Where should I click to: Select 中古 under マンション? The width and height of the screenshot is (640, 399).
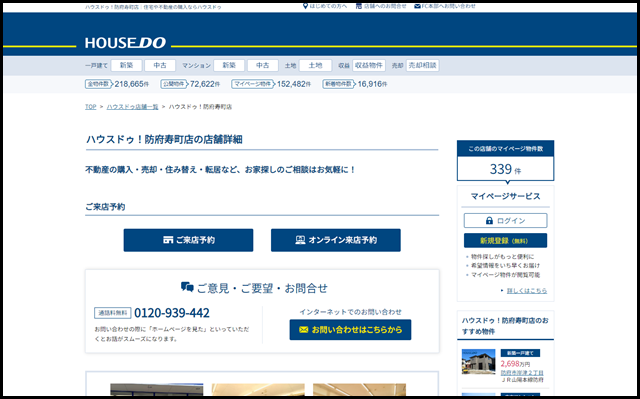263,65
